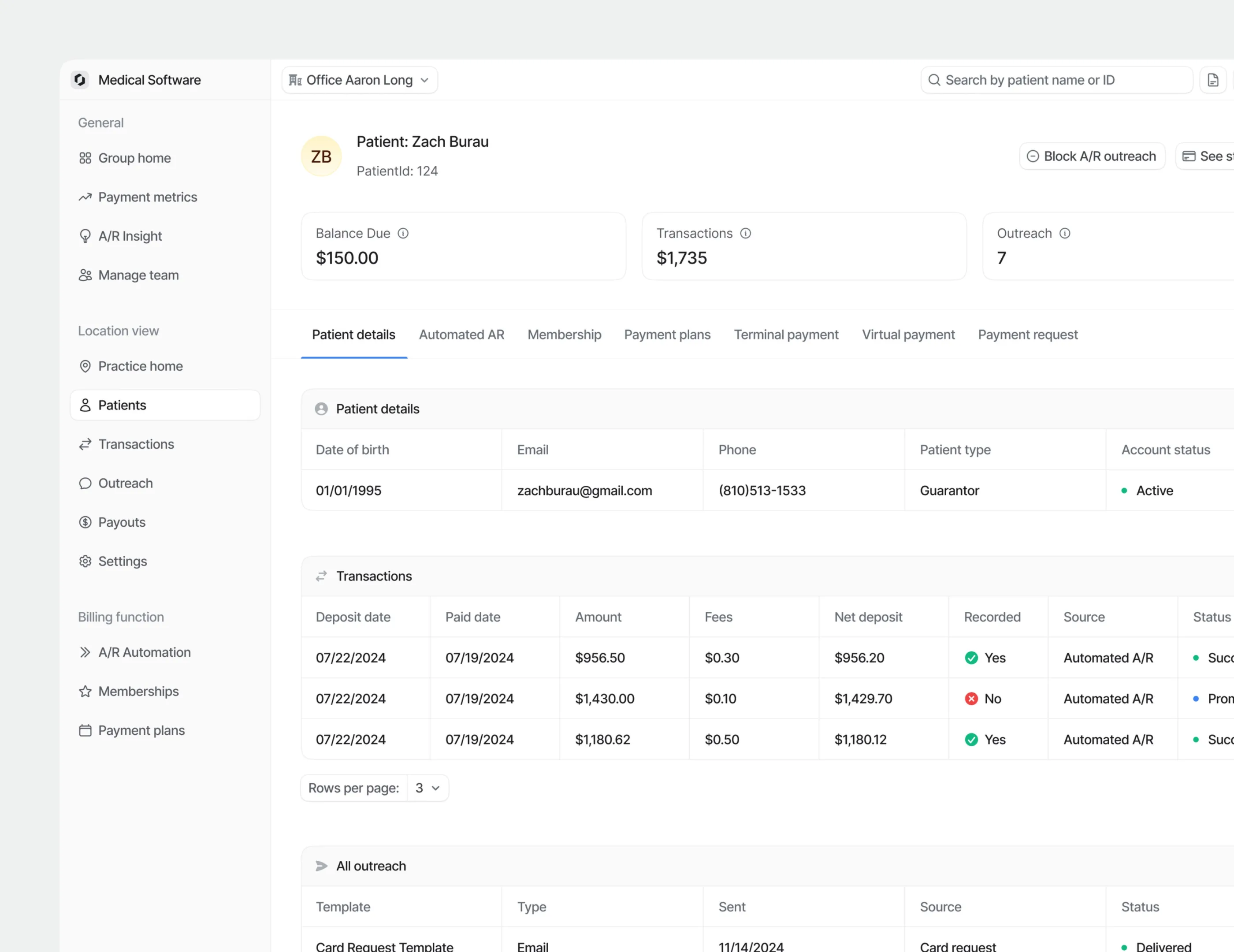Click the Transactions card info icon

click(x=745, y=233)
